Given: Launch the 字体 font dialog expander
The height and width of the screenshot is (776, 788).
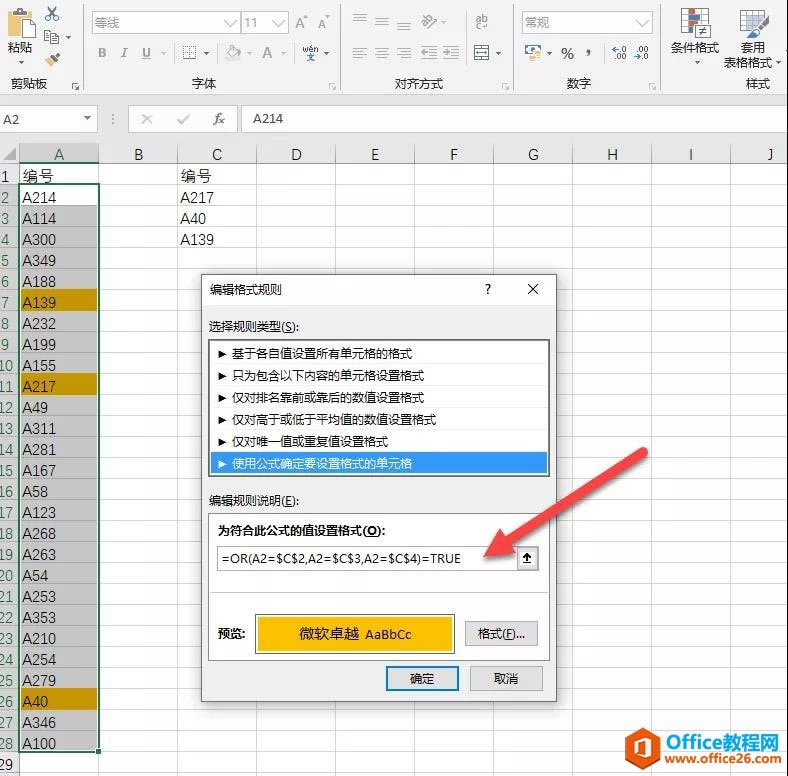Looking at the screenshot, I should [x=332, y=86].
